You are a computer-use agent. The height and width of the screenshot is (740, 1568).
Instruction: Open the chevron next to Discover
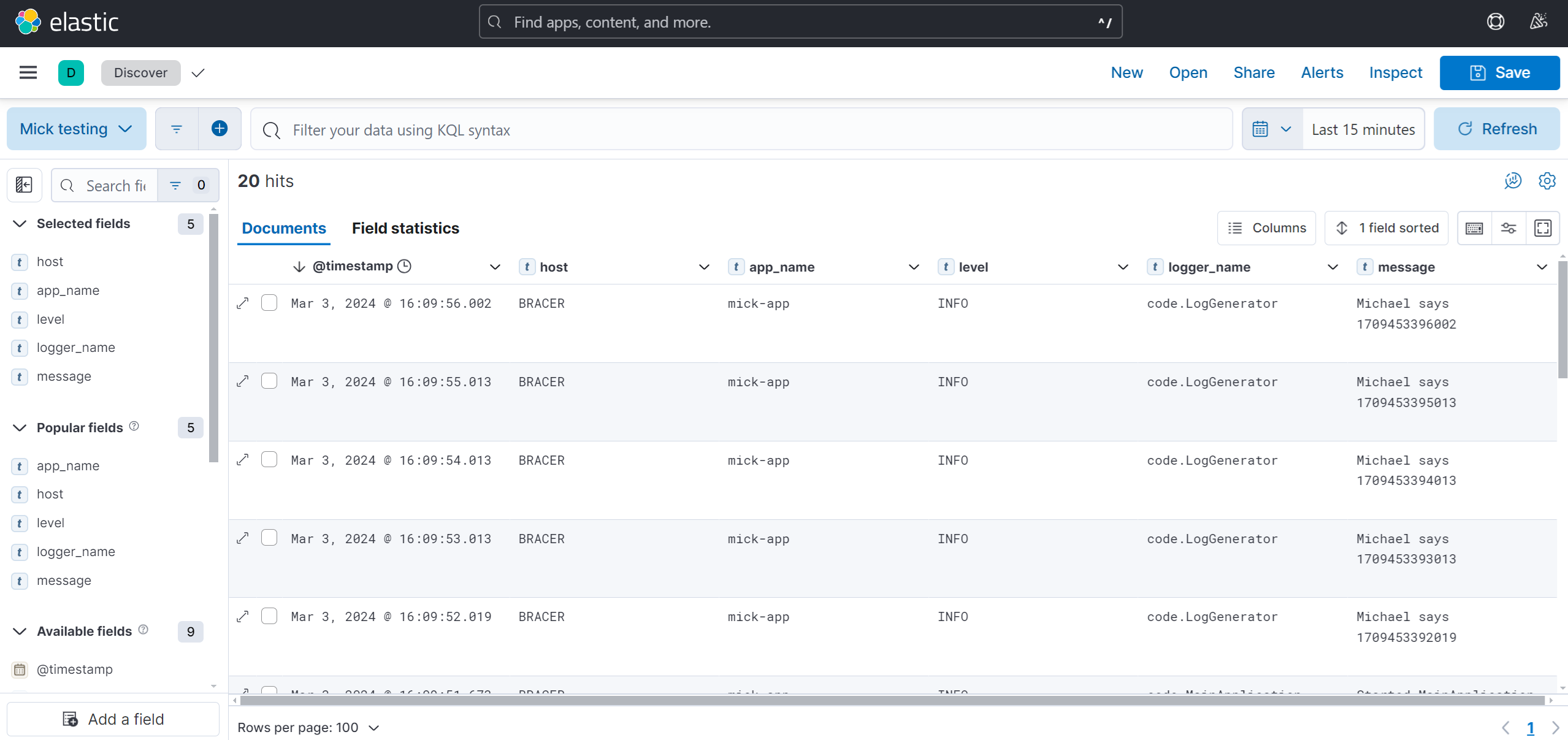[197, 73]
